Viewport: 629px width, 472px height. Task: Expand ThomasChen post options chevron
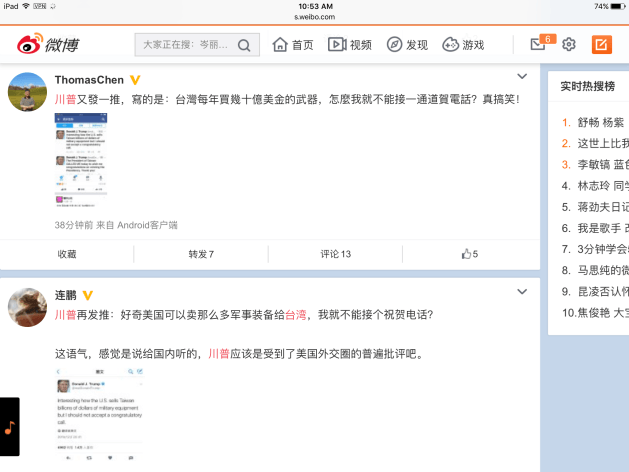(521, 76)
